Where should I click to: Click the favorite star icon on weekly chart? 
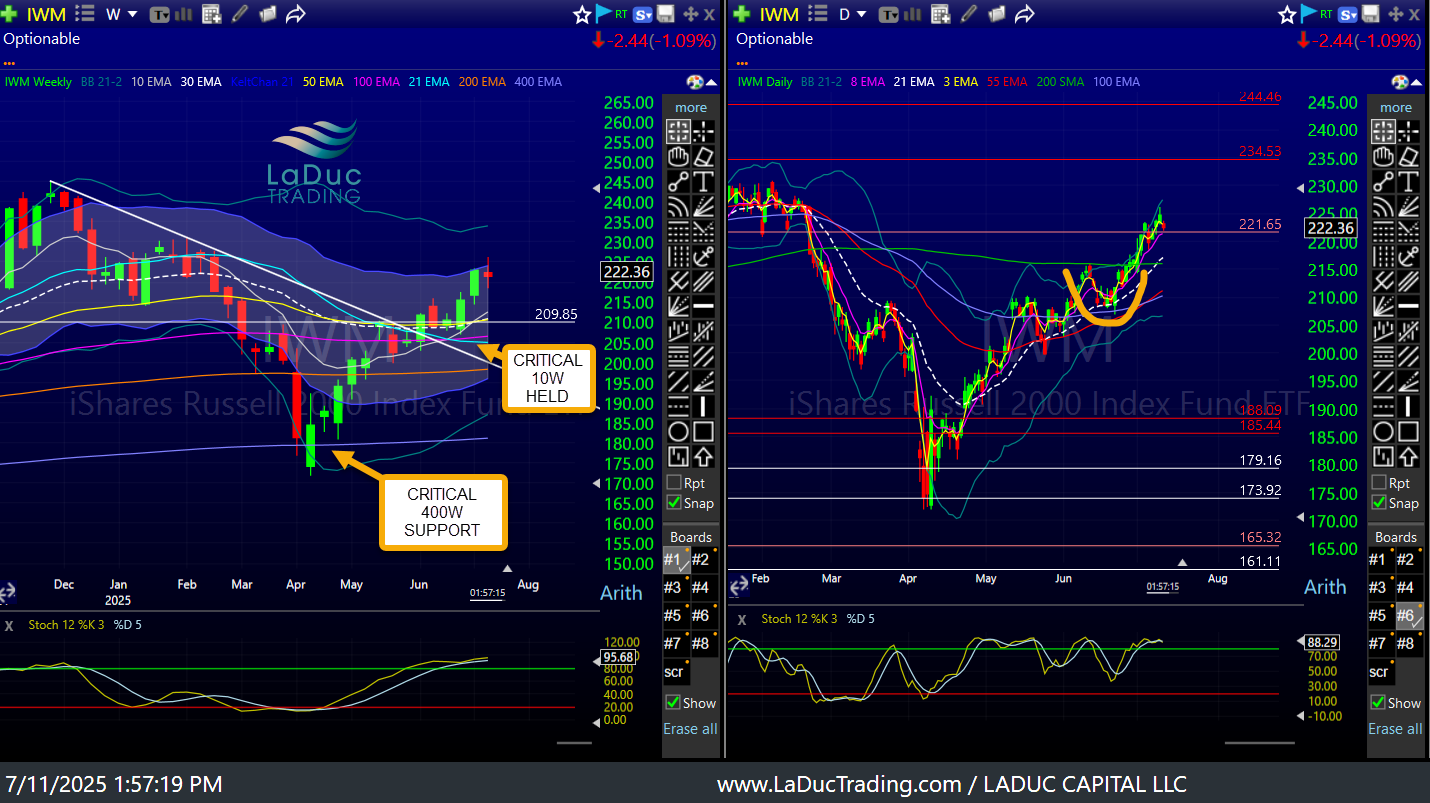point(582,14)
